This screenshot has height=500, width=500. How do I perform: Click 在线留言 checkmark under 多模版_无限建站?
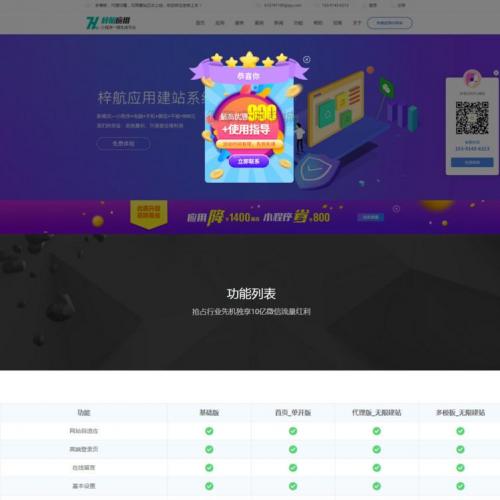460,468
